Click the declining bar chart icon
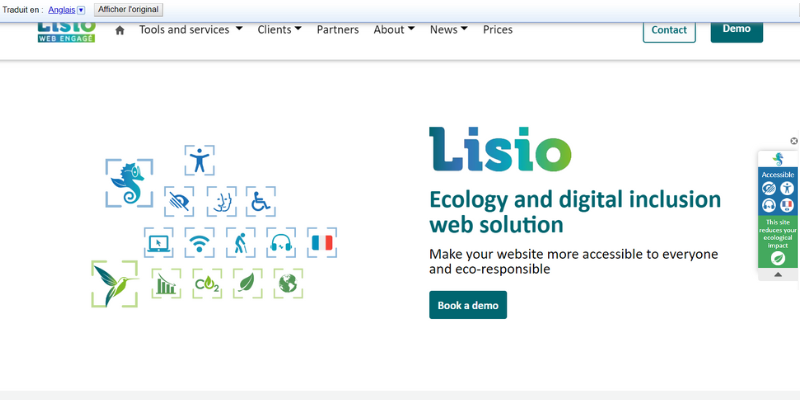Screen dimensions: 800x400 [x=166, y=284]
